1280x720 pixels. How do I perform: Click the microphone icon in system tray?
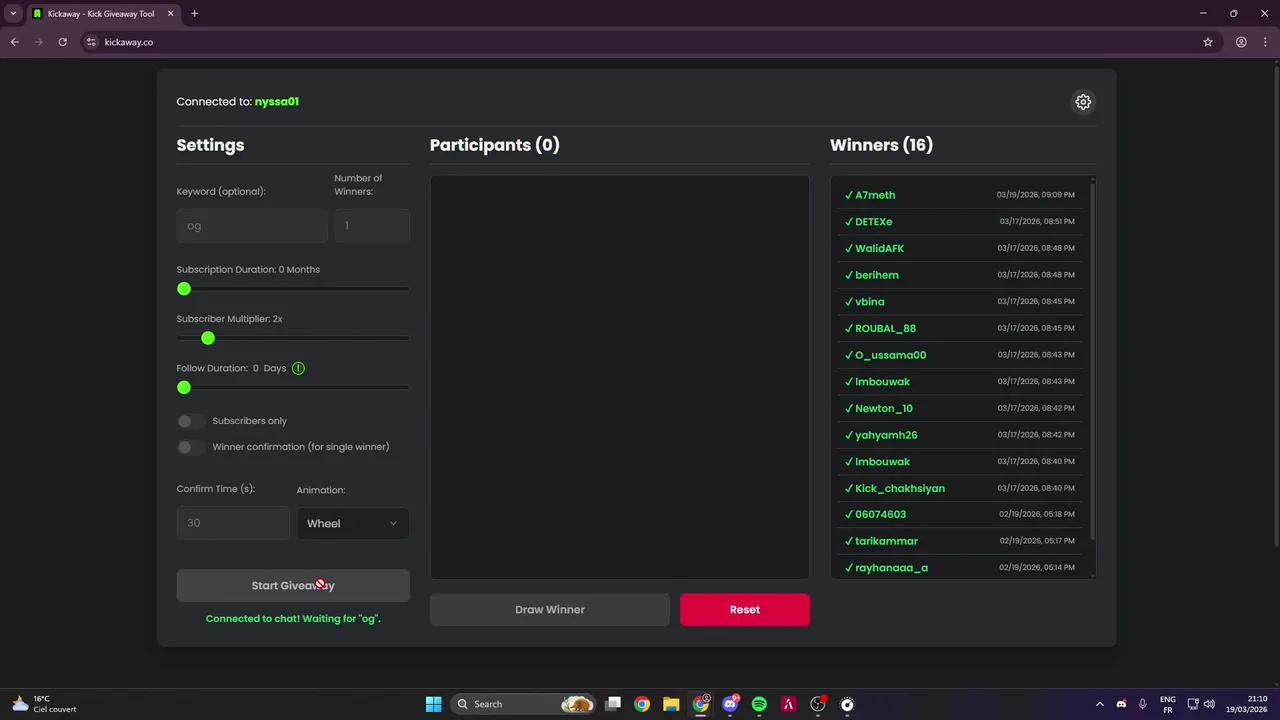[x=1142, y=704]
